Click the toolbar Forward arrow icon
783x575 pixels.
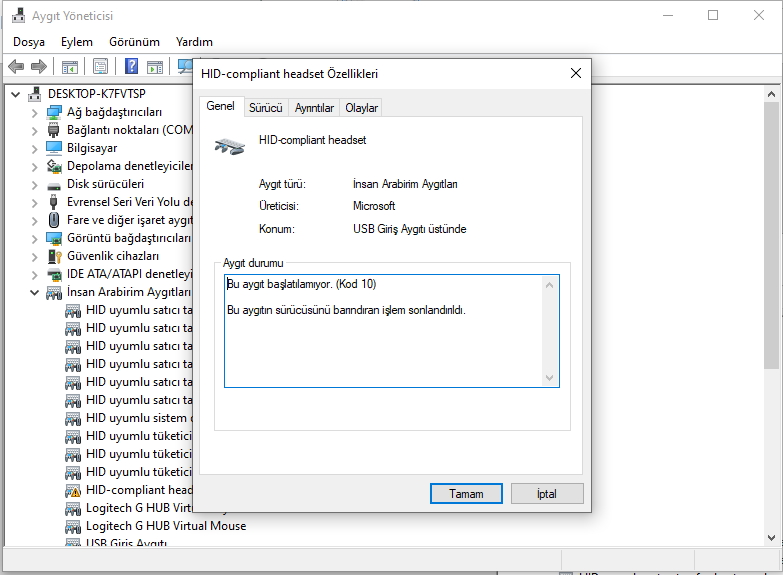tap(39, 67)
